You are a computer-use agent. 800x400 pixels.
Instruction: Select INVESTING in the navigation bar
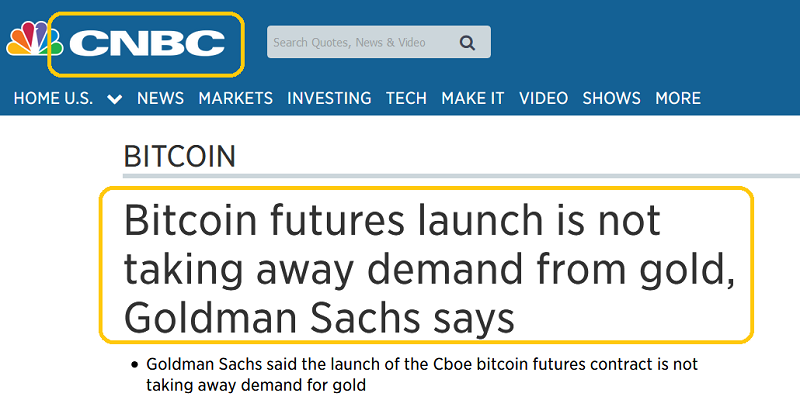pyautogui.click(x=329, y=98)
